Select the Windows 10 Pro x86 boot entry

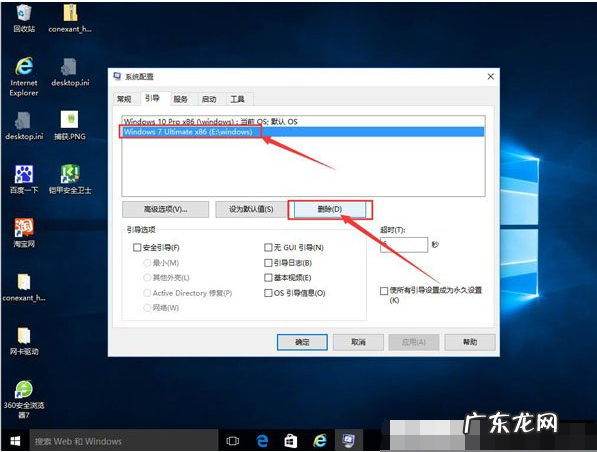click(x=303, y=121)
